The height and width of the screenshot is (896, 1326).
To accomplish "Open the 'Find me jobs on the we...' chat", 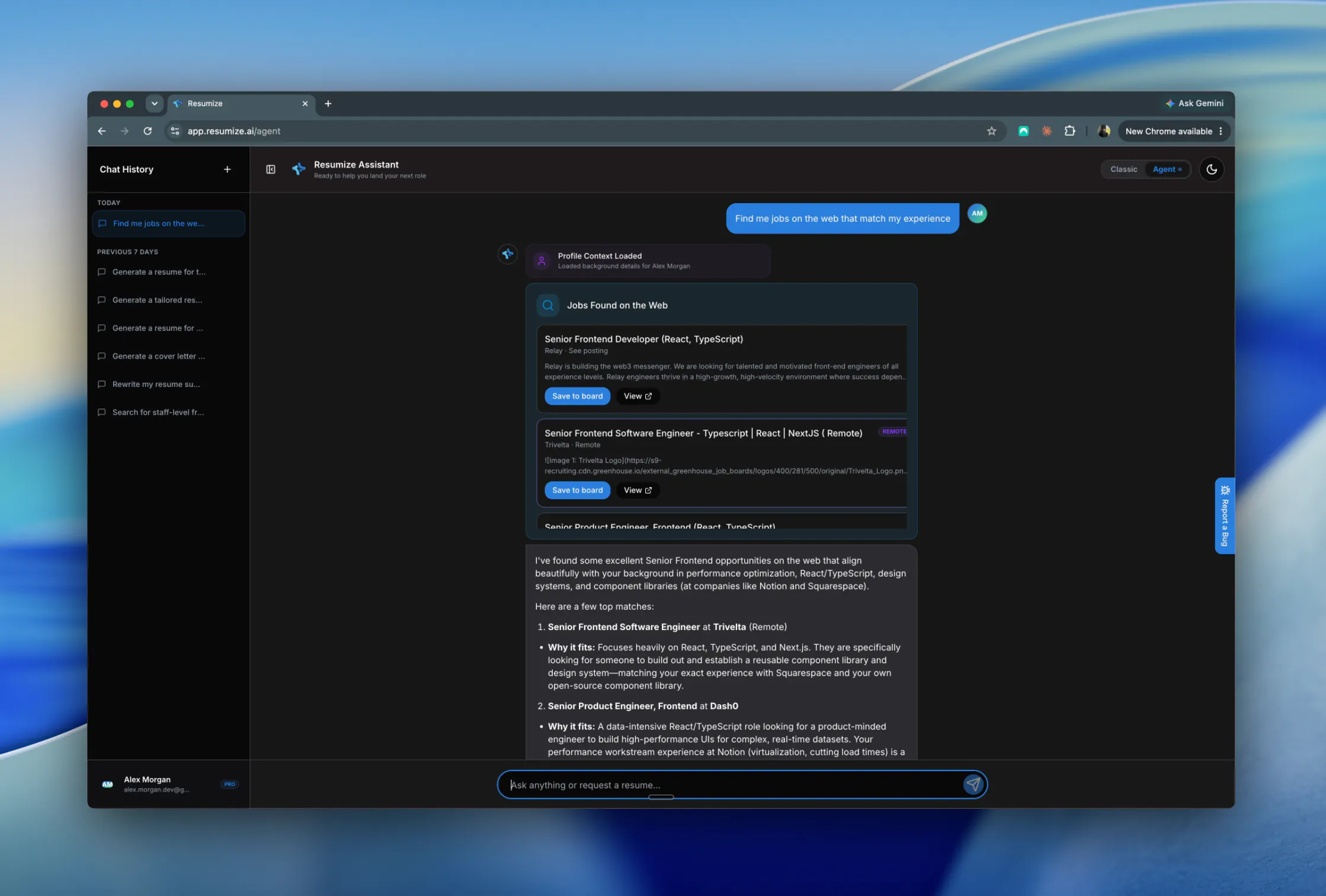I will click(168, 224).
